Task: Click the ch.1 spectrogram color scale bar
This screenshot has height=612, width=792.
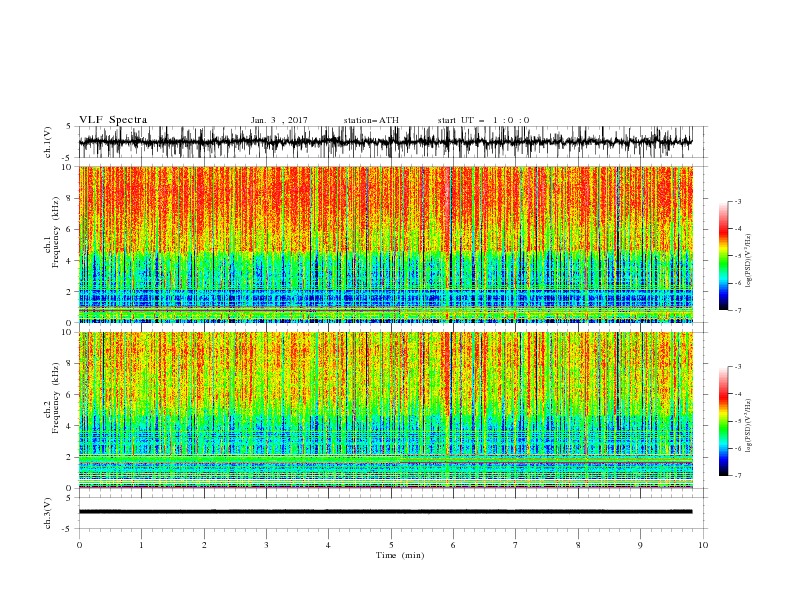Action: coord(723,256)
